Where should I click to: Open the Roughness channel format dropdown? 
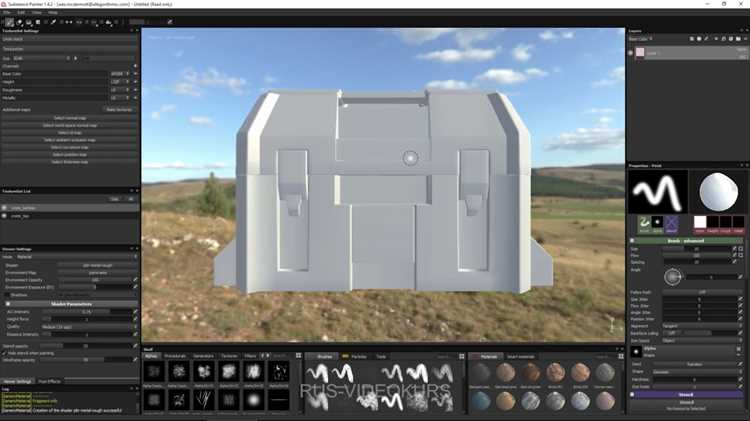coord(120,90)
